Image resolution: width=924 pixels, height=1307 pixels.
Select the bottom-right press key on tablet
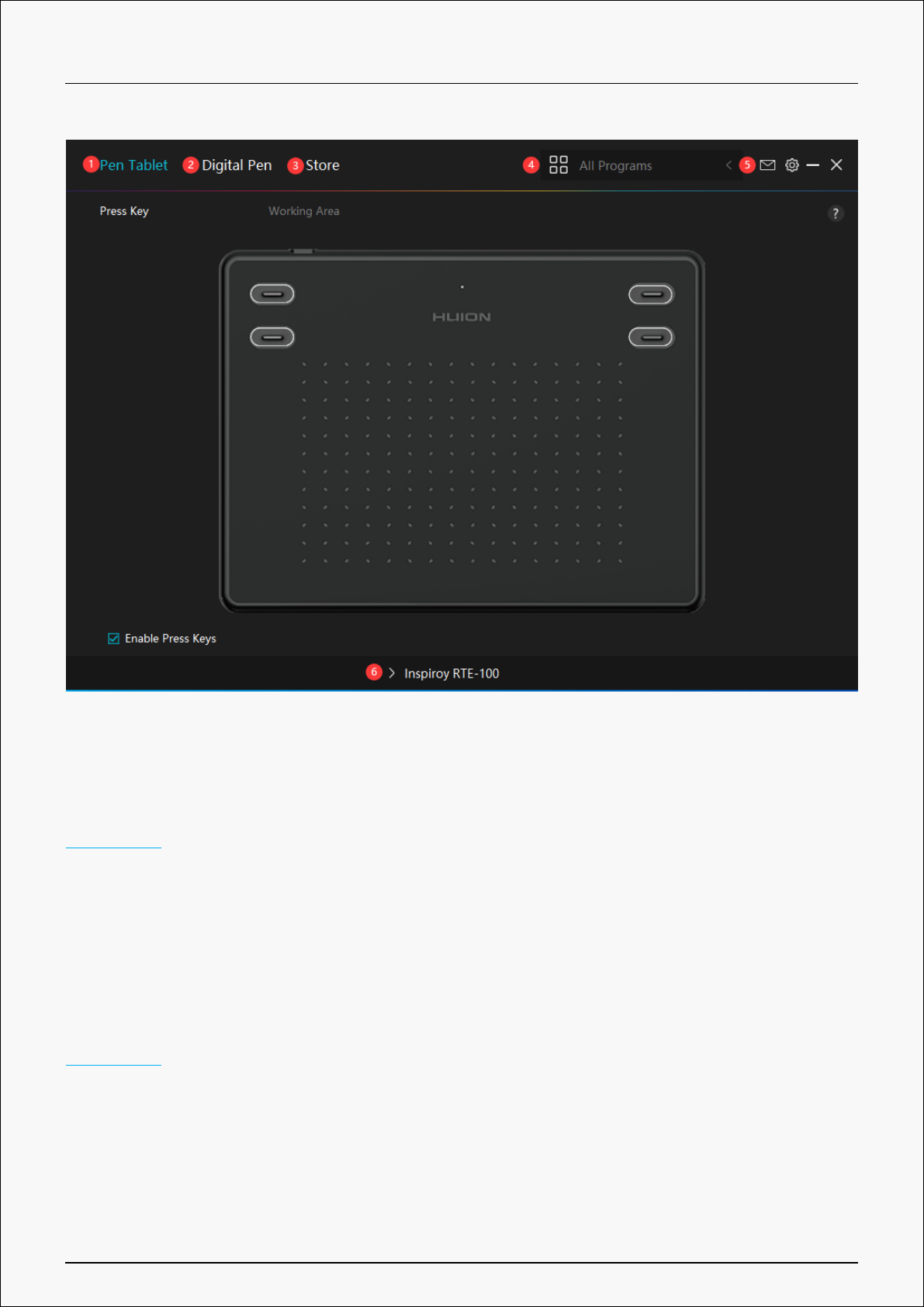pyautogui.click(x=651, y=337)
